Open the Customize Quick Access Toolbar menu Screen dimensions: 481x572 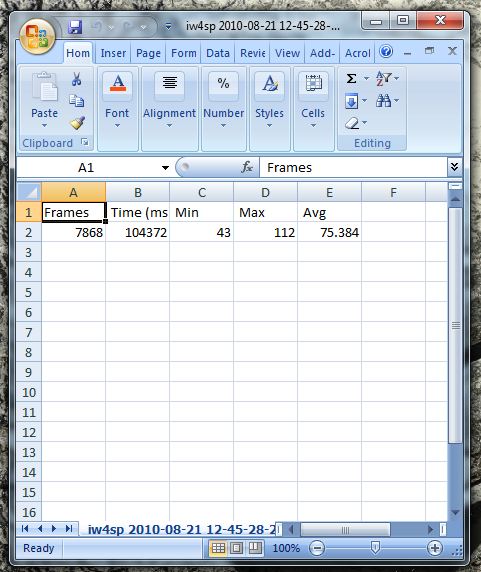[x=168, y=26]
